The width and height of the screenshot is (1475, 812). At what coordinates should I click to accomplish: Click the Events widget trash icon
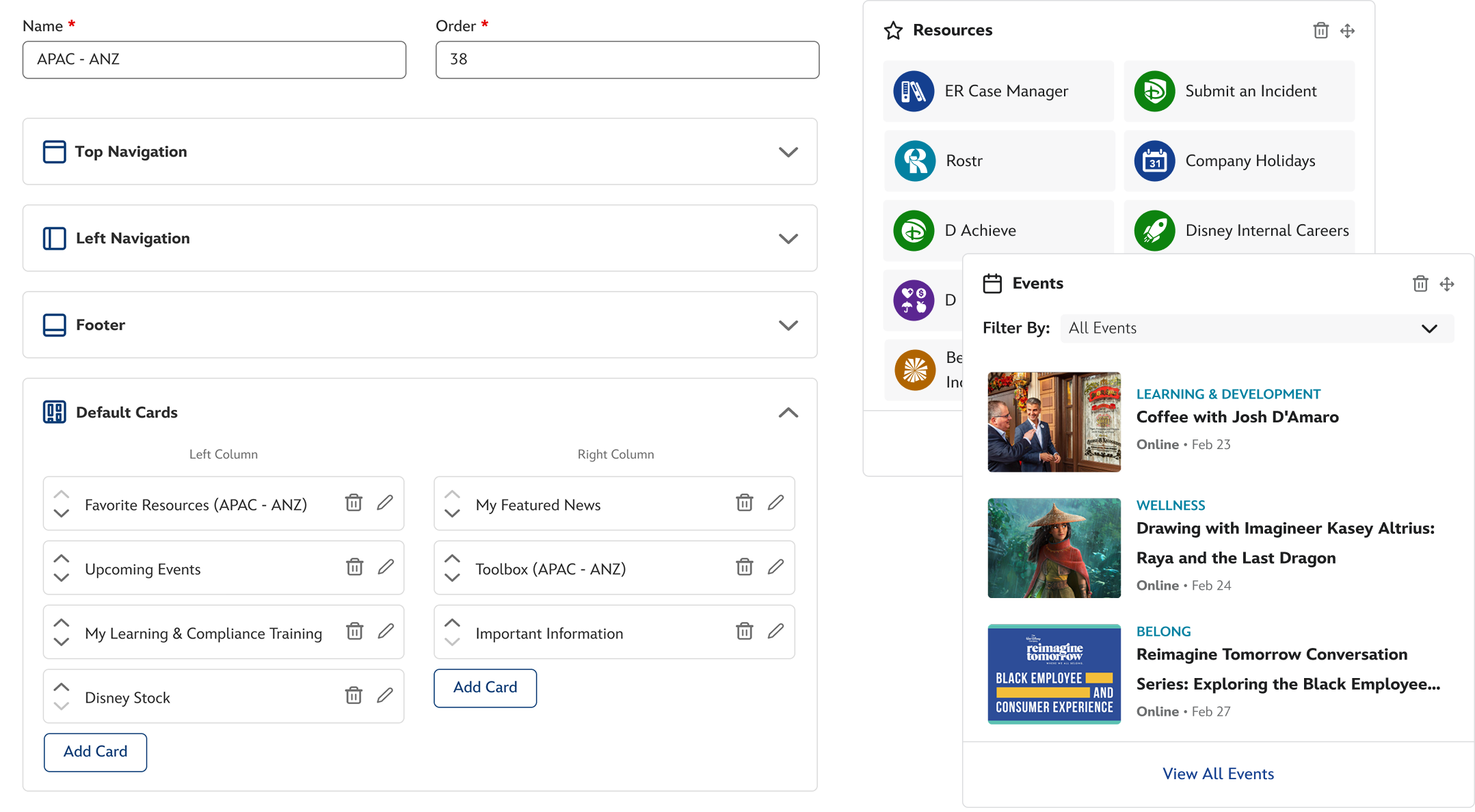(1420, 284)
